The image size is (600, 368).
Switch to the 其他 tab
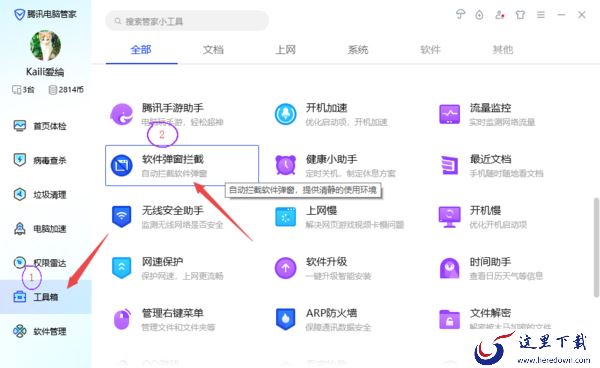point(502,49)
